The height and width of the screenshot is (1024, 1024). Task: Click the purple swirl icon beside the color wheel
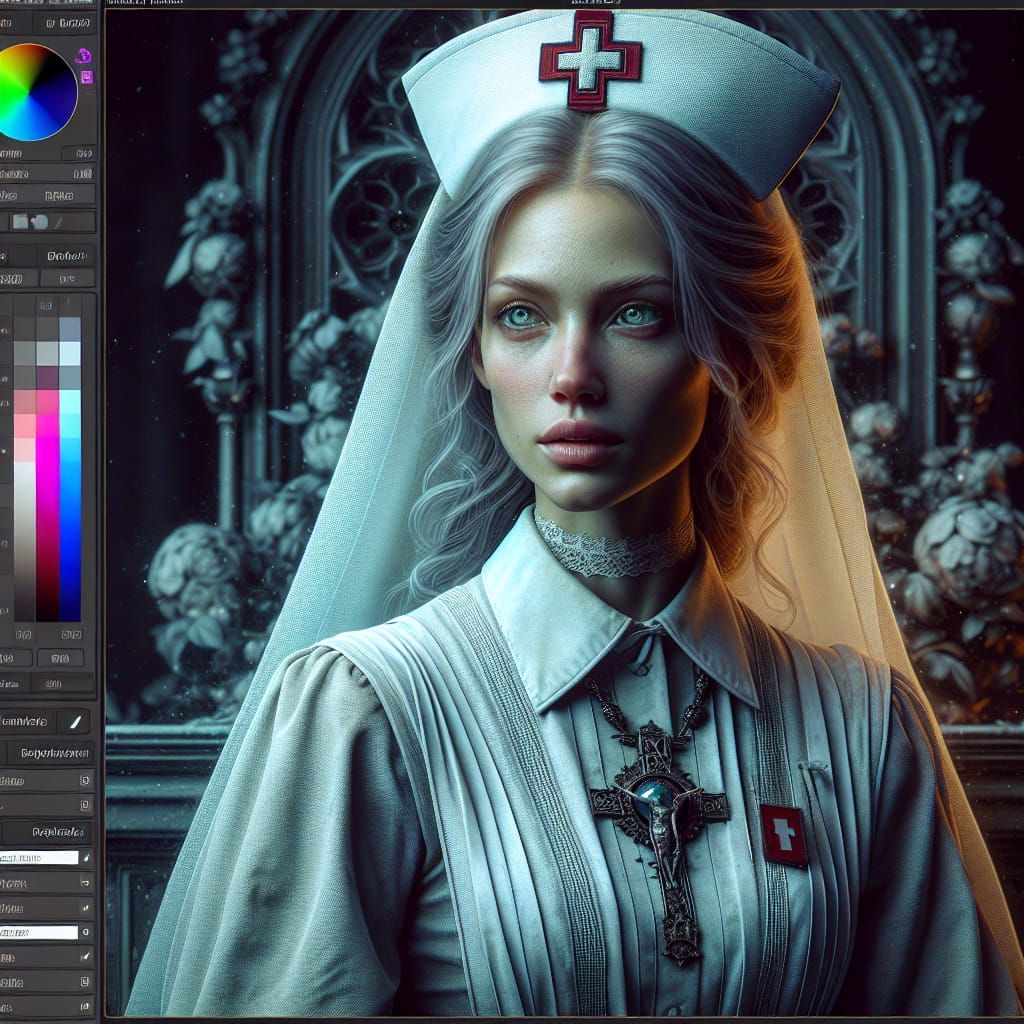[x=85, y=56]
